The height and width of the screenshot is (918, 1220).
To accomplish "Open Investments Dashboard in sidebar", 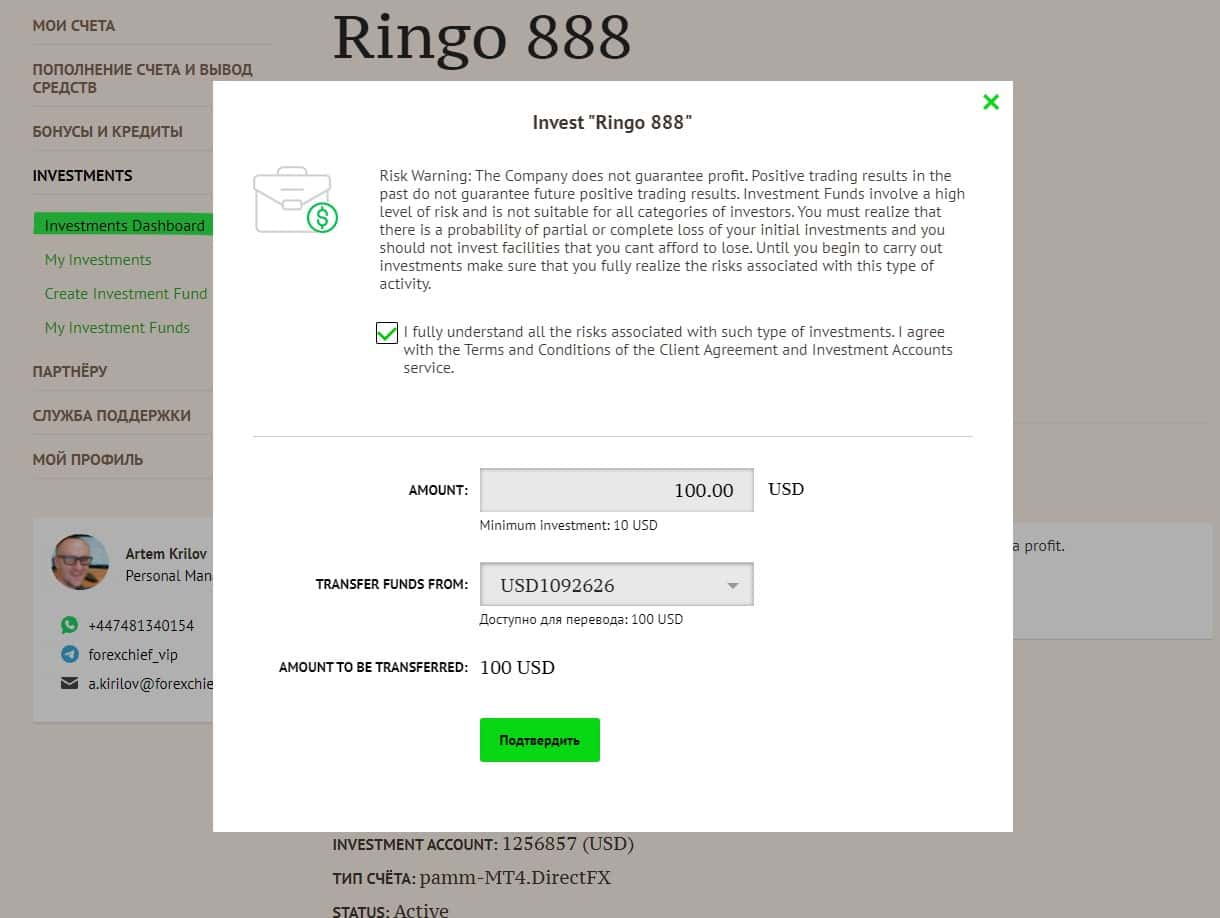I will 124,225.
